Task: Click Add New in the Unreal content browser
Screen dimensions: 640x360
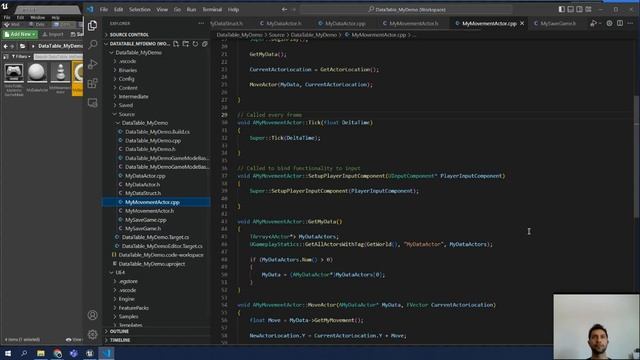Action: 20,35
